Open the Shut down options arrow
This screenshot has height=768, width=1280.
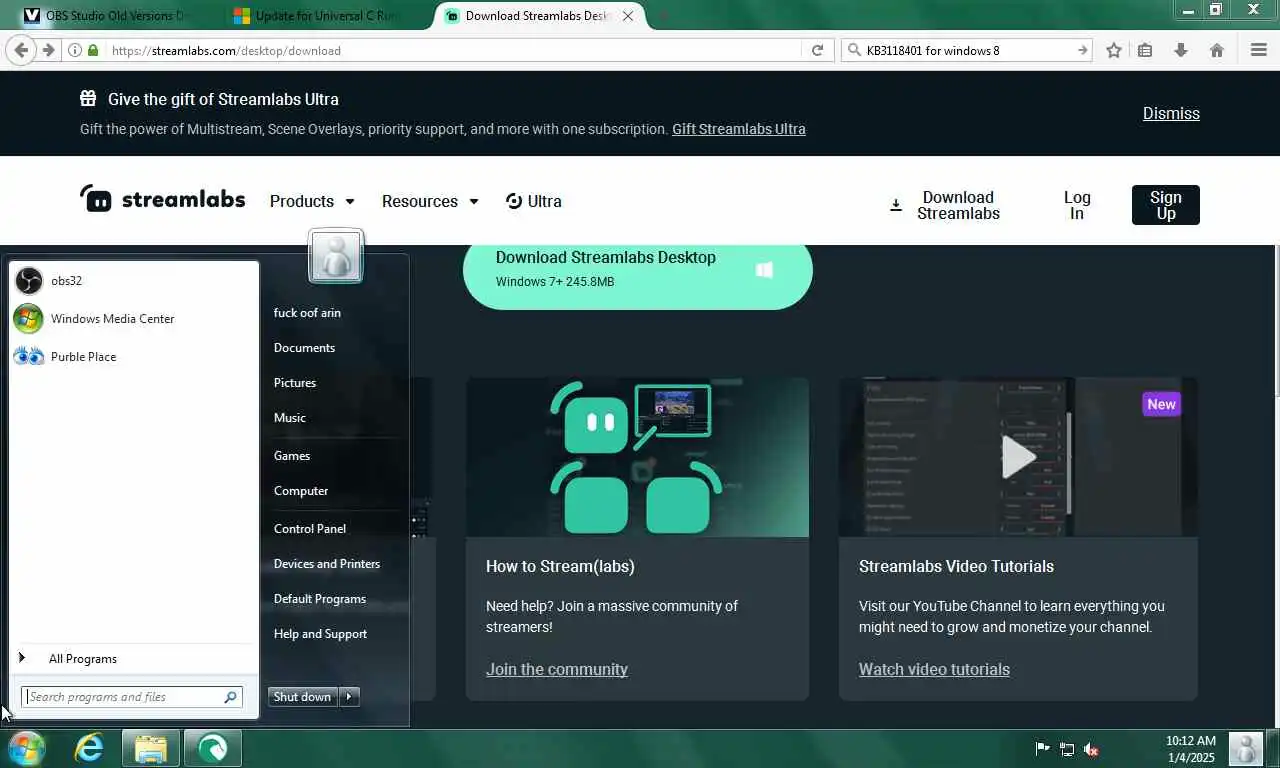[349, 697]
